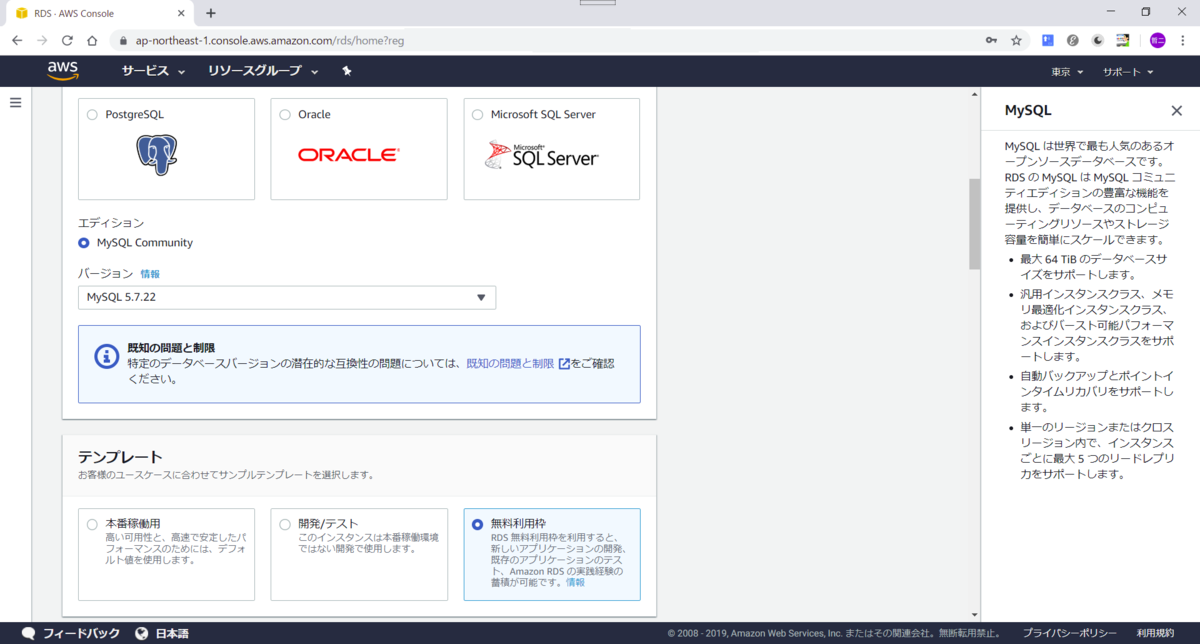Close the RDS - AWS Console tab
Screen dimensions: 1200x644
182,13
